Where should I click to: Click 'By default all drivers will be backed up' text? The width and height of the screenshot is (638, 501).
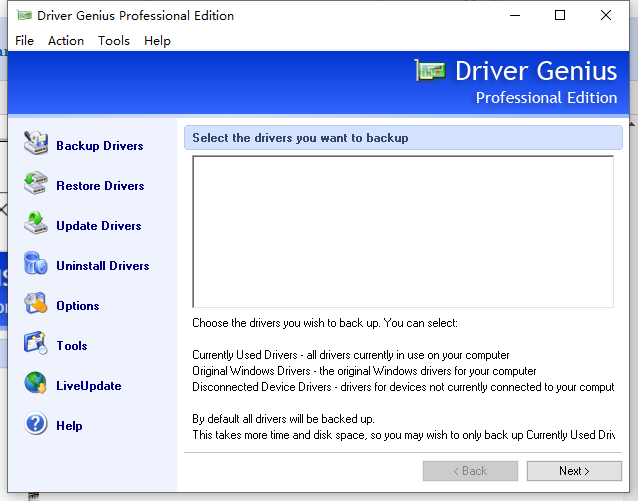tap(284, 419)
